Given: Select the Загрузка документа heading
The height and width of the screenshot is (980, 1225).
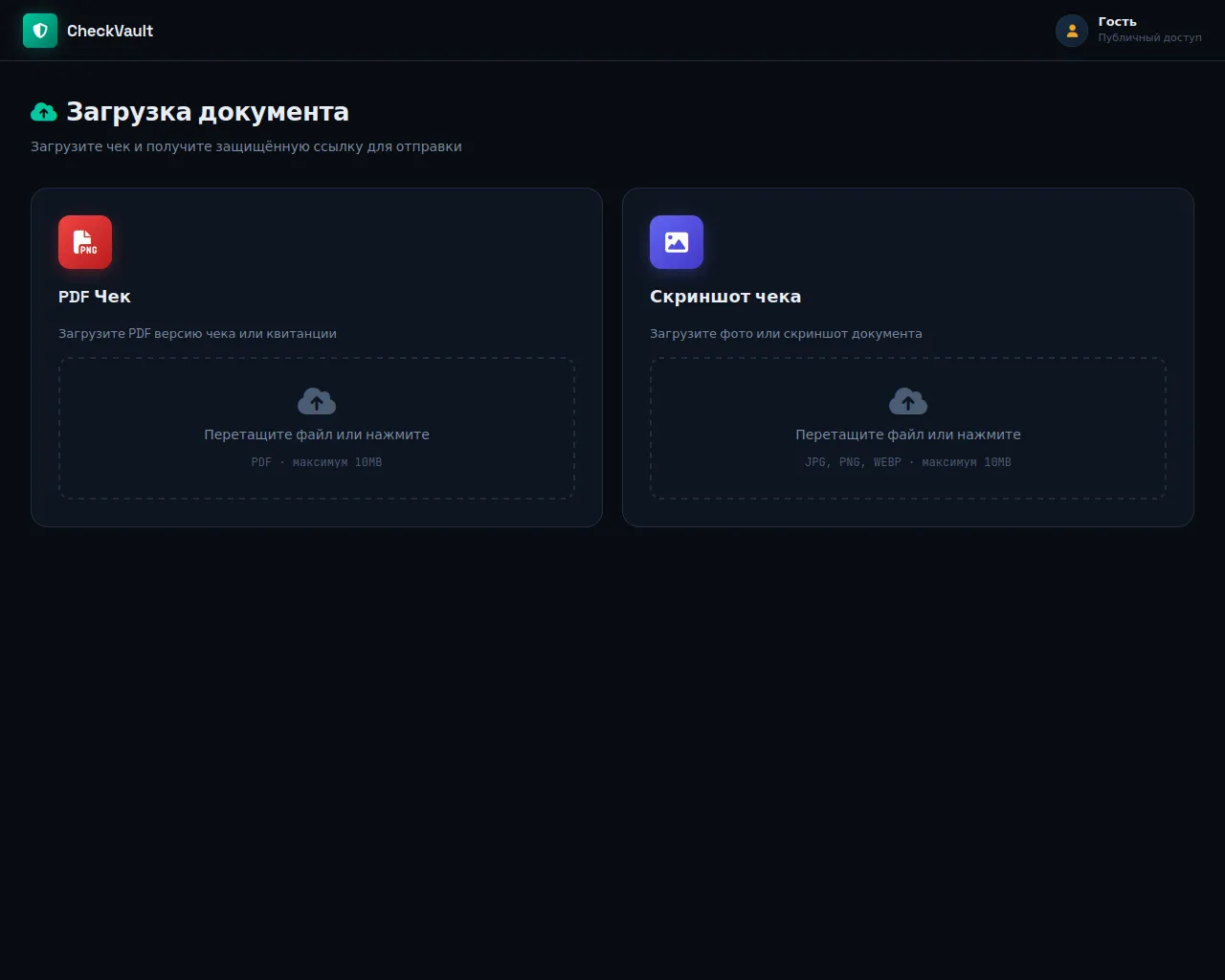Looking at the screenshot, I should click(x=207, y=112).
